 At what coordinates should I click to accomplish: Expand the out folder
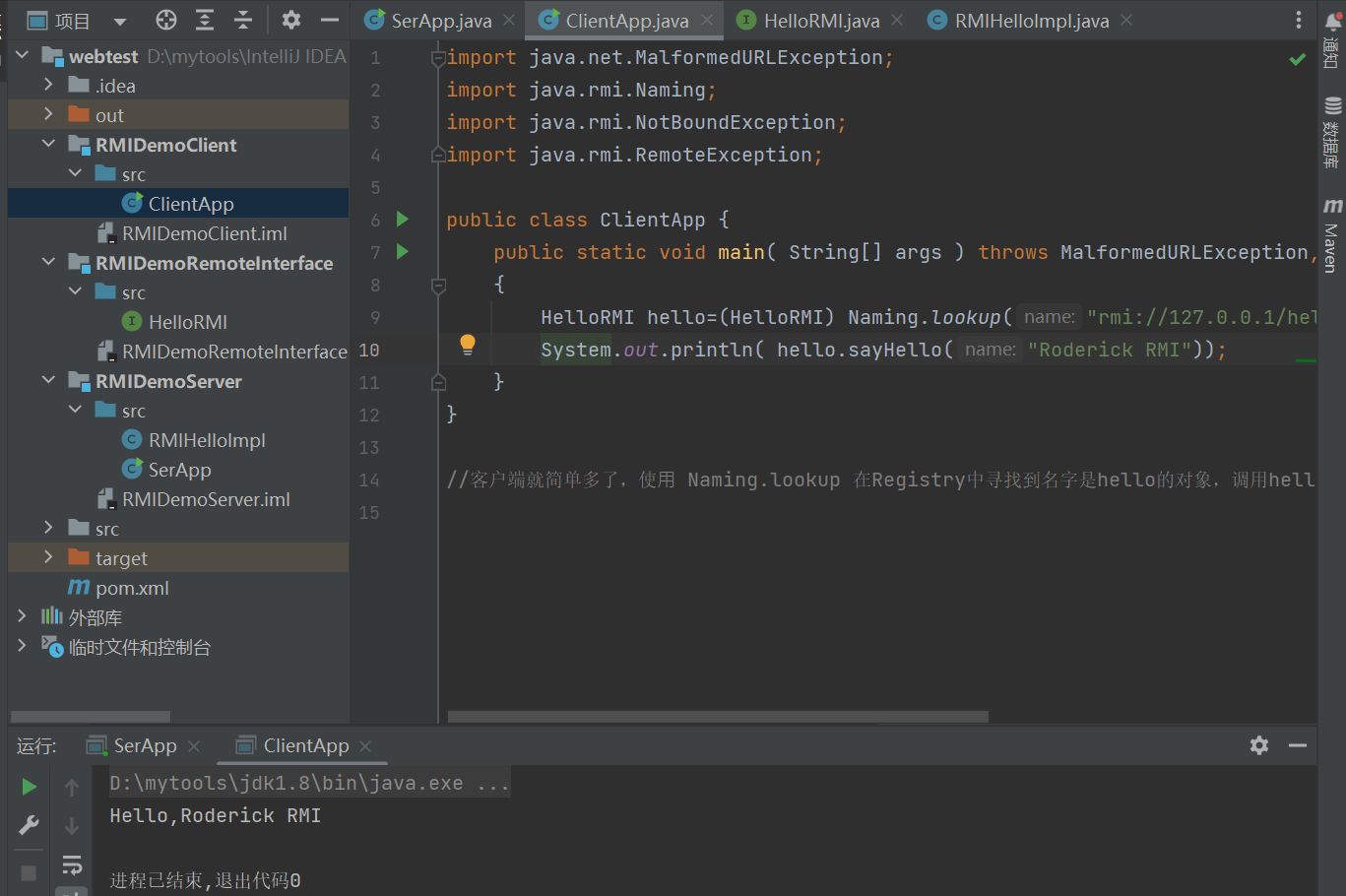click(x=48, y=115)
